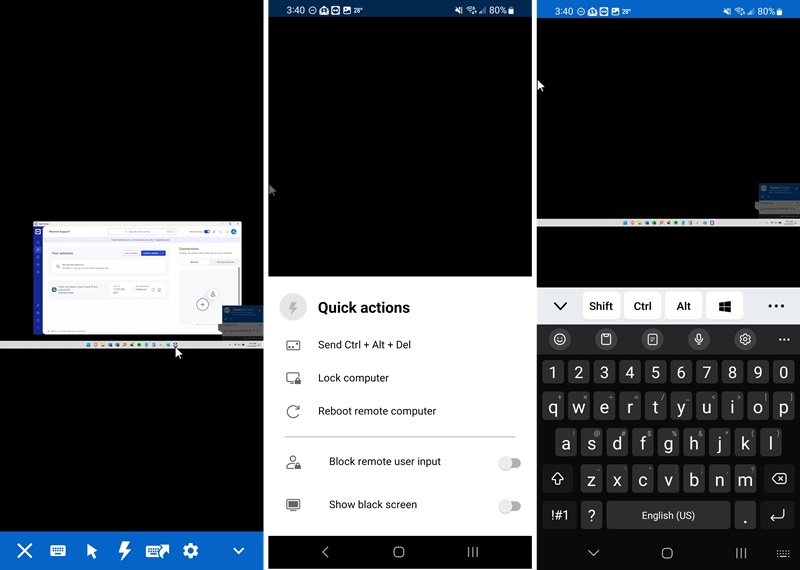
Task: Send Ctrl + Alt + Del
Action: click(x=400, y=345)
